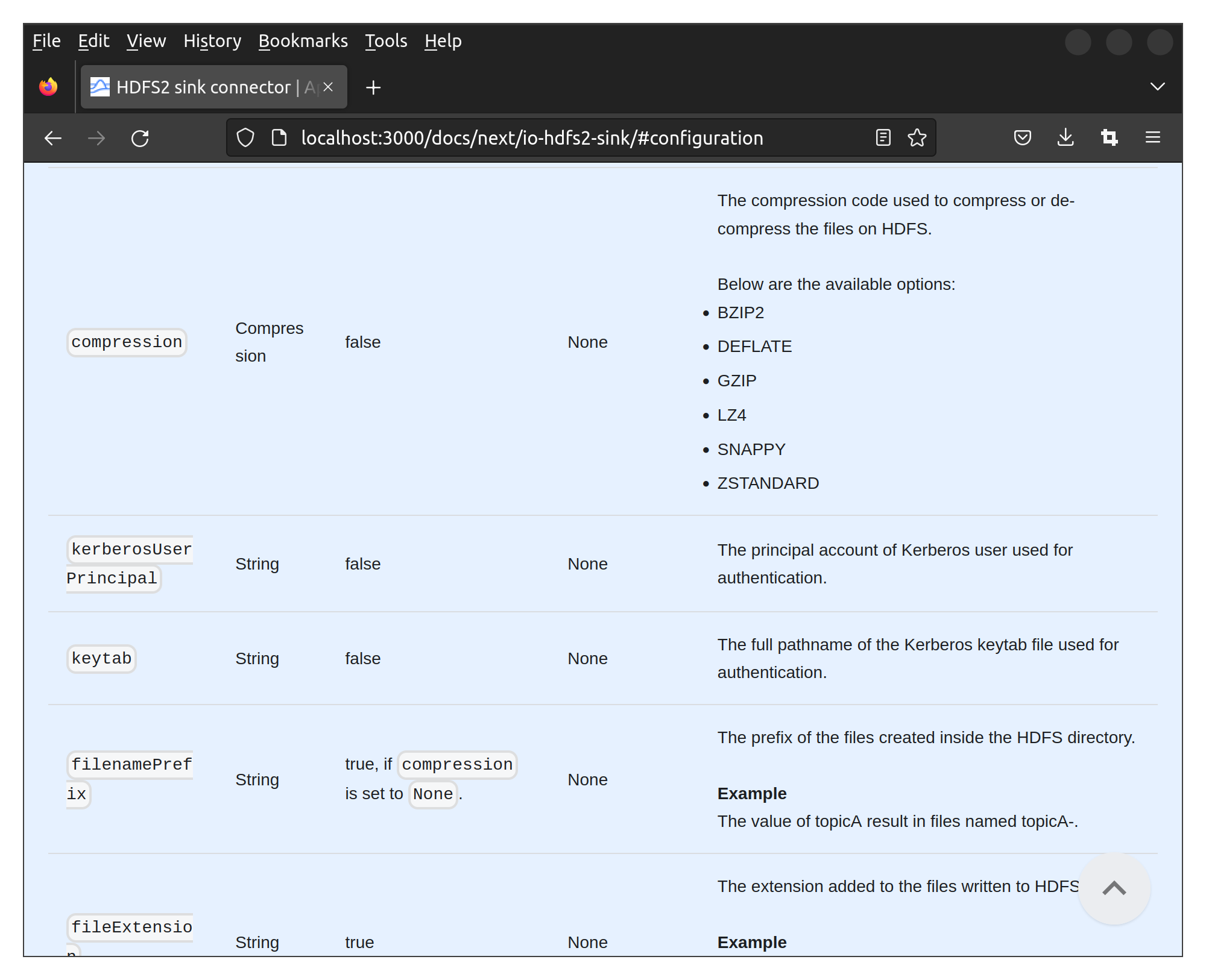
Task: Click the Firefox logo icon beside tabs
Action: tap(48, 87)
